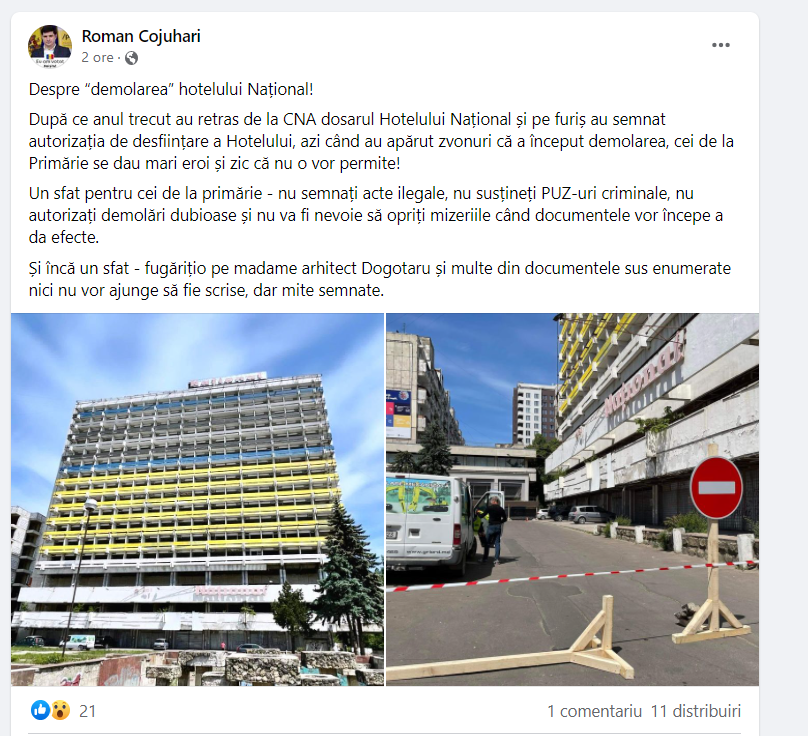
Task: Click the paragraph starting "Un sfat pentru cei"
Action: [x=376, y=215]
